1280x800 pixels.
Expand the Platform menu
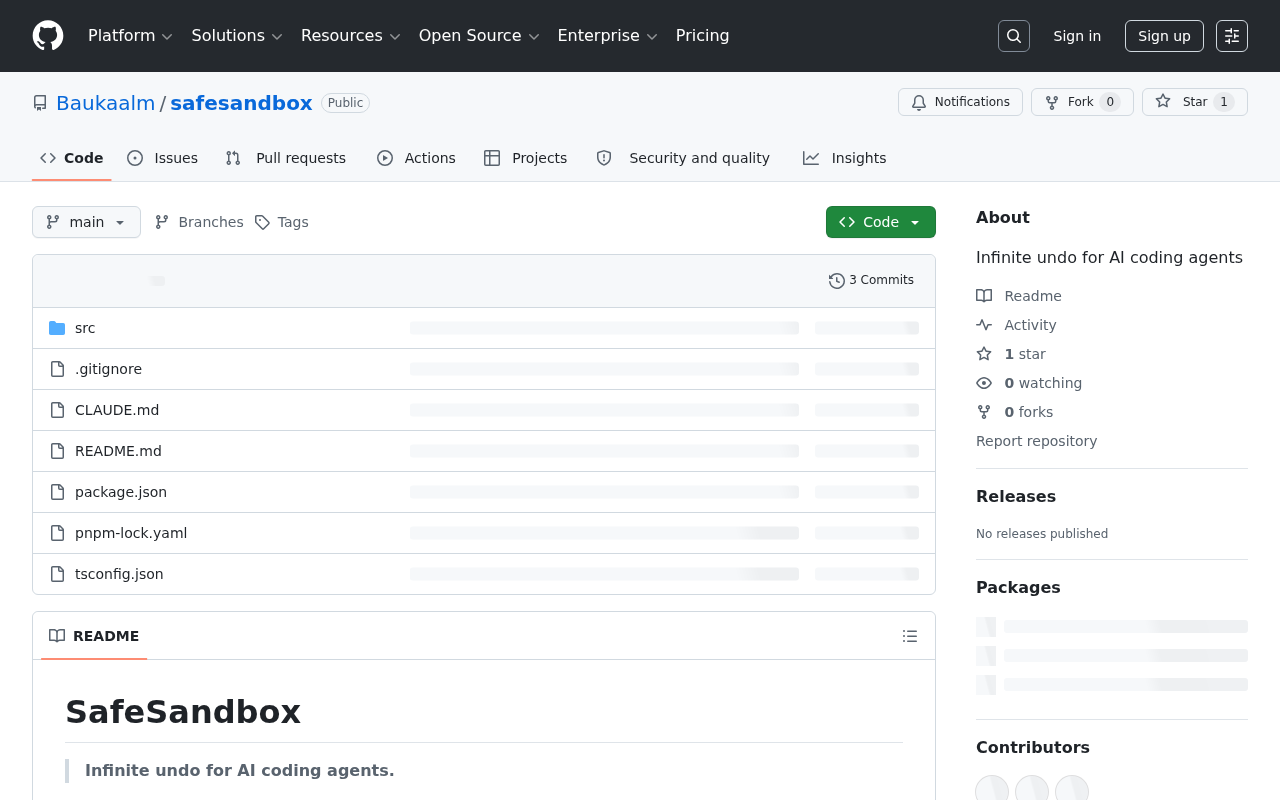tap(131, 36)
